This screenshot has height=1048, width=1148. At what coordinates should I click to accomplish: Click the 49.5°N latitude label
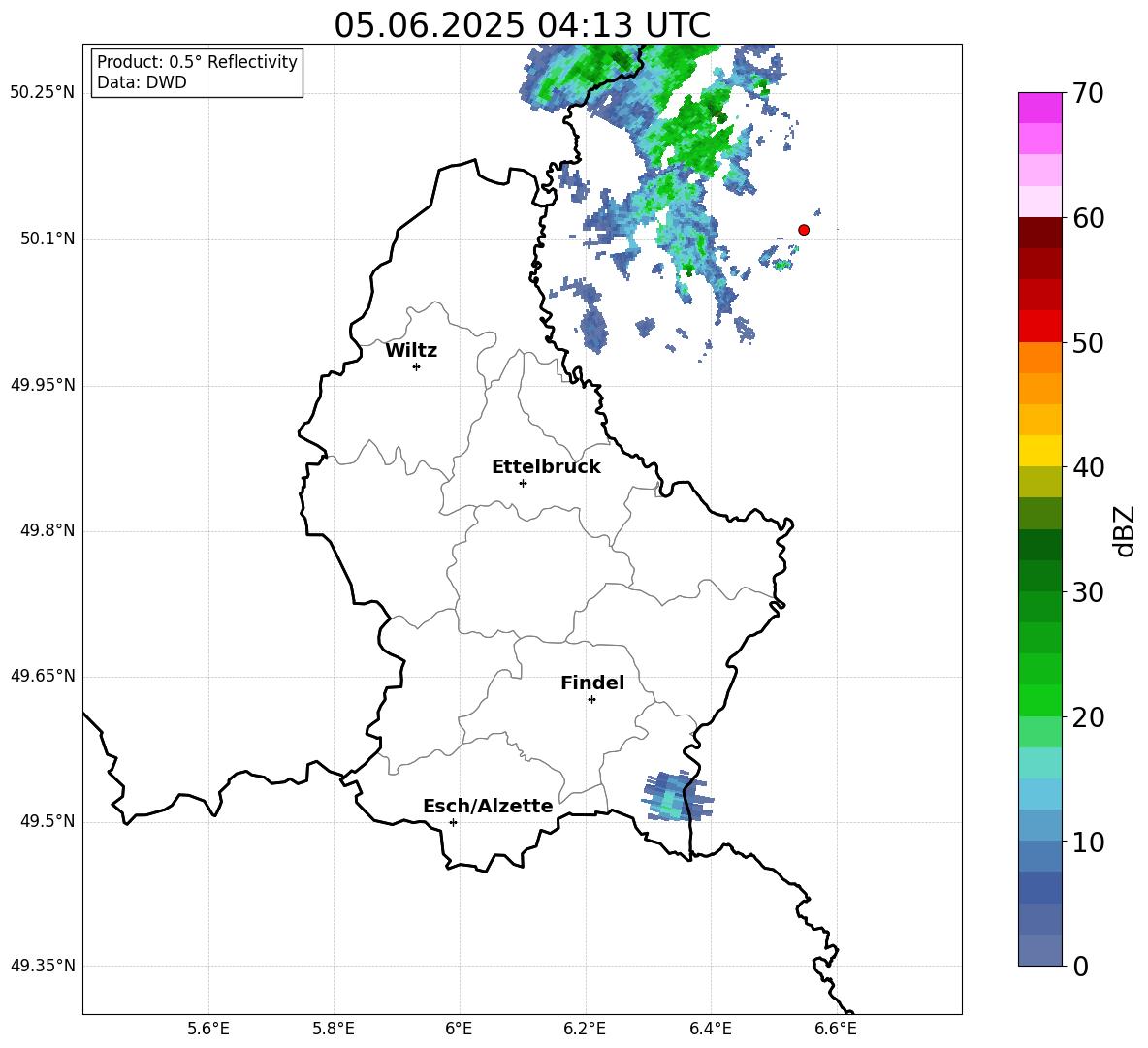coord(48,822)
